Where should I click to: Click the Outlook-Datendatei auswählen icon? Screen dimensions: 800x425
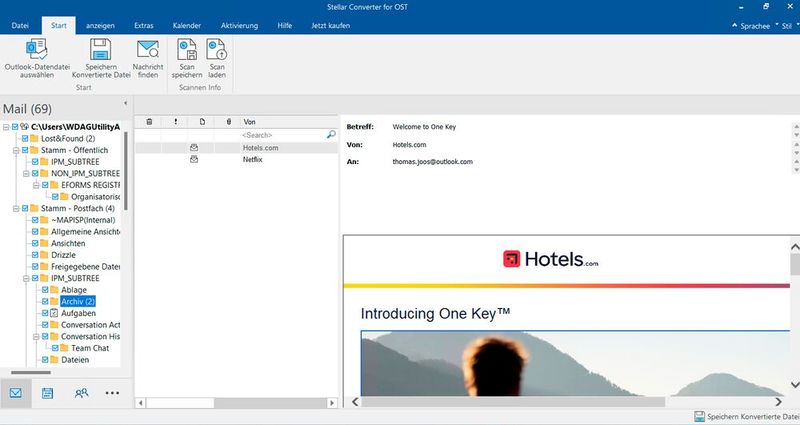tap(38, 49)
